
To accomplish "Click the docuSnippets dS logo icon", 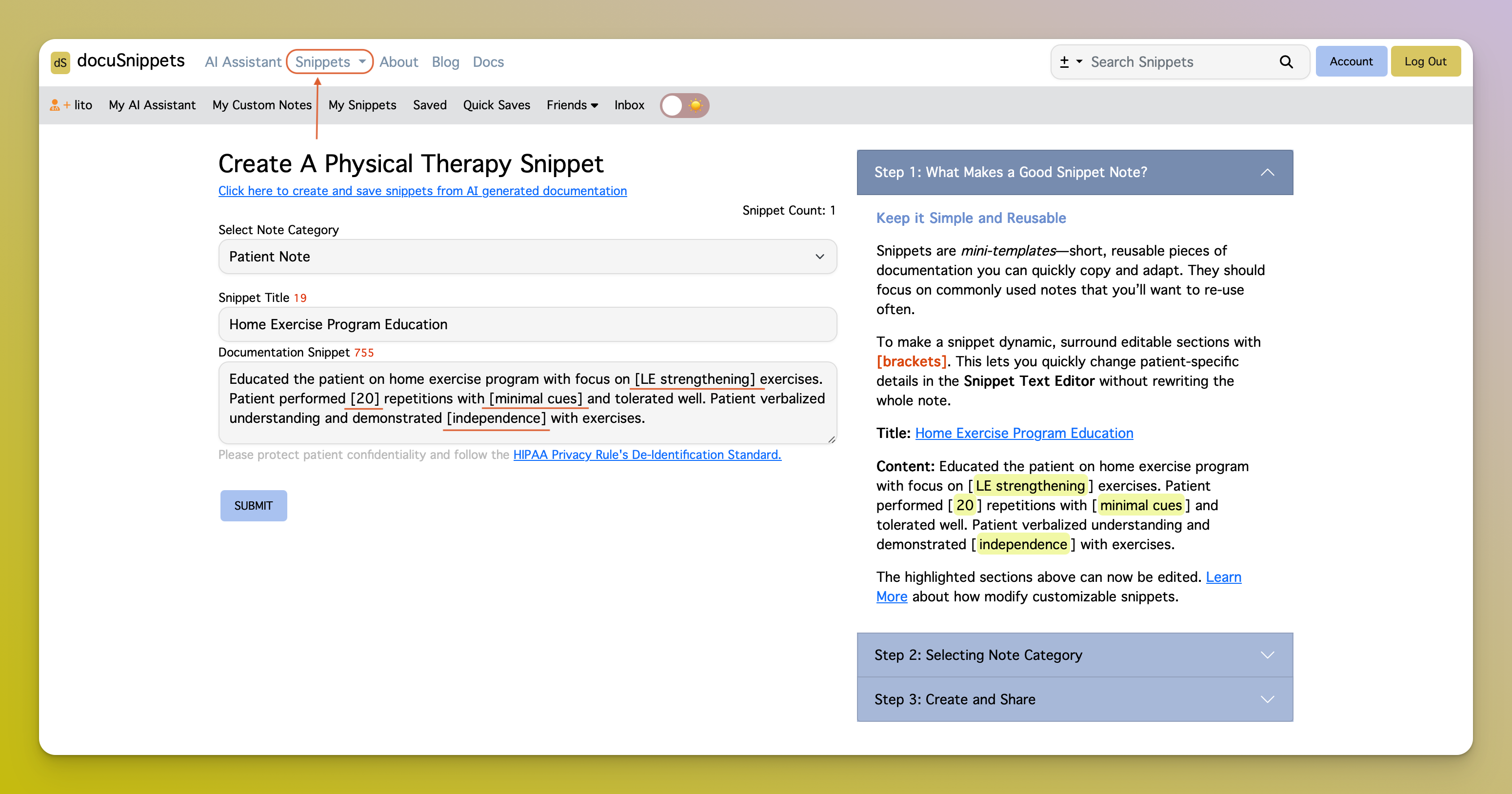I will pyautogui.click(x=60, y=62).
